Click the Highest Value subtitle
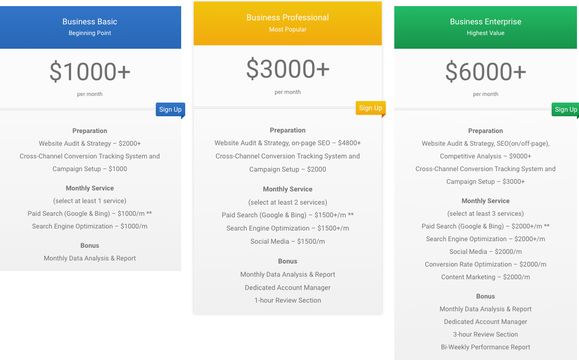 click(x=486, y=33)
